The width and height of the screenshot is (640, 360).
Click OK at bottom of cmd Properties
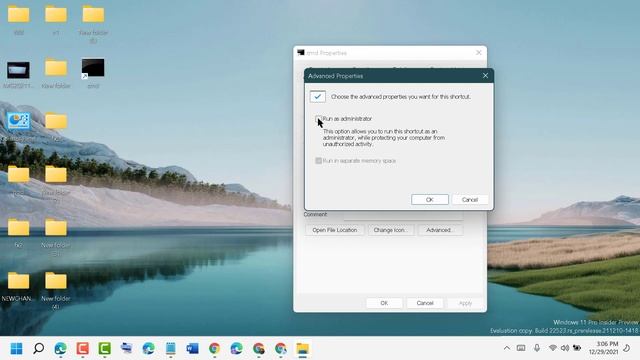pos(384,303)
